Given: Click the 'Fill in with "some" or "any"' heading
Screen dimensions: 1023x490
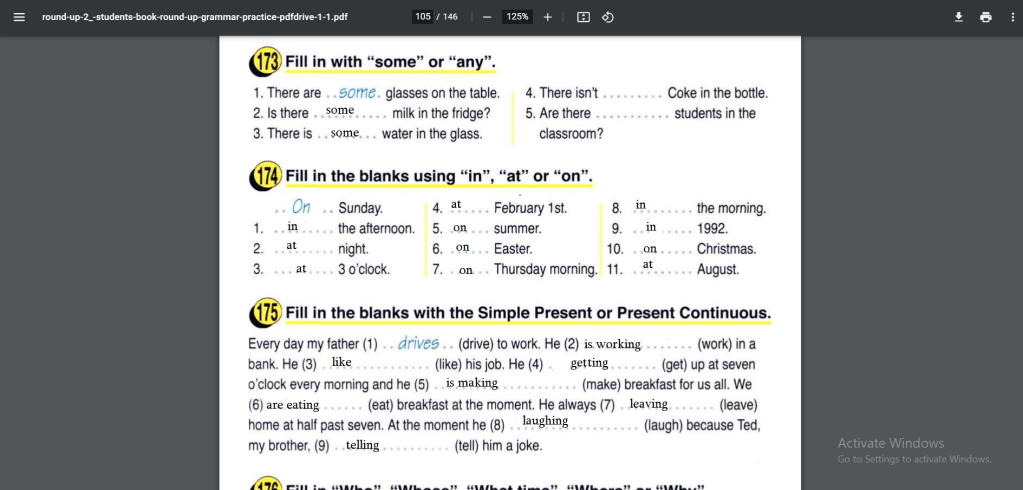Looking at the screenshot, I should click(x=390, y=62).
